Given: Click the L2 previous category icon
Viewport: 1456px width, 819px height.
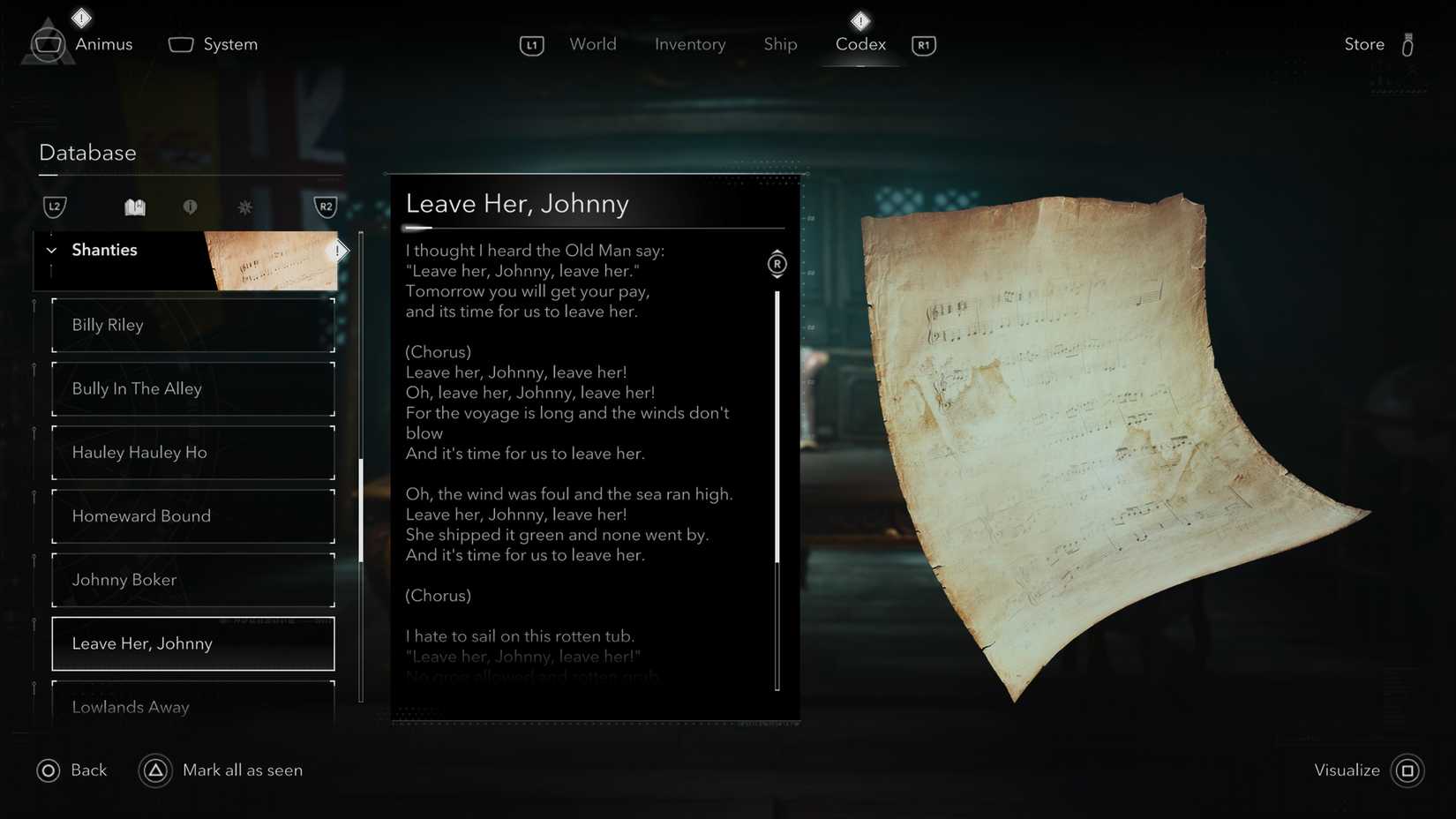Looking at the screenshot, I should coord(55,207).
